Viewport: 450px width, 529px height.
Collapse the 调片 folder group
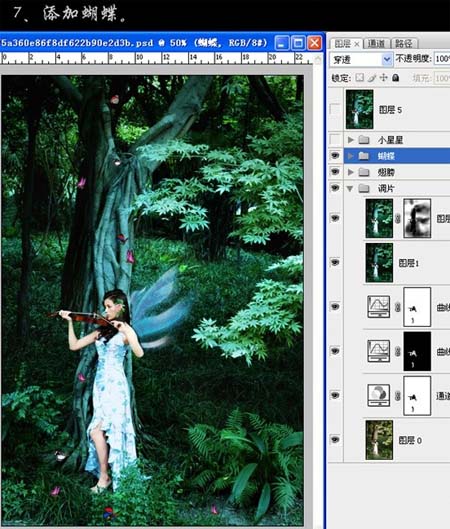(x=350, y=188)
